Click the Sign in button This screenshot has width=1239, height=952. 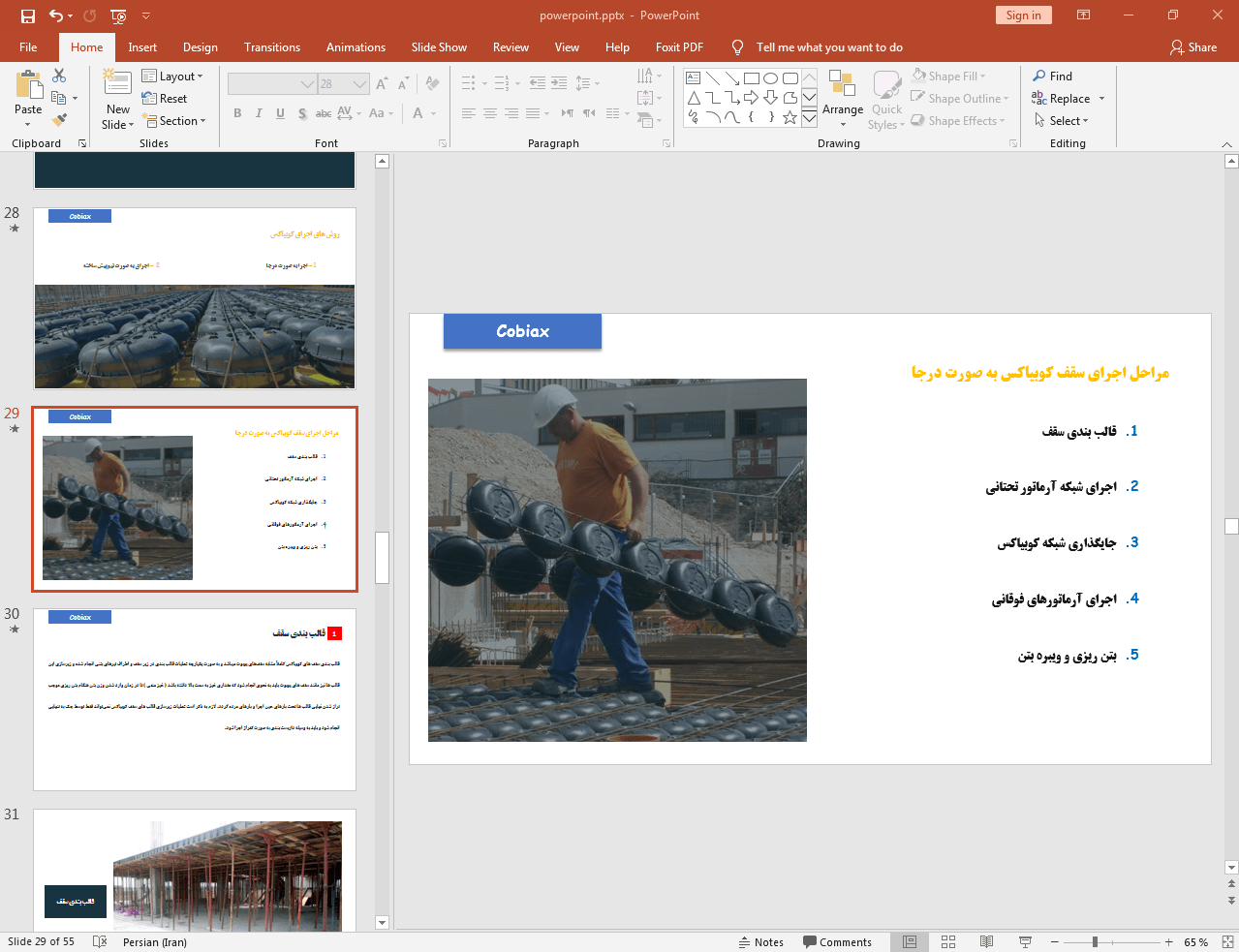pos(1023,15)
